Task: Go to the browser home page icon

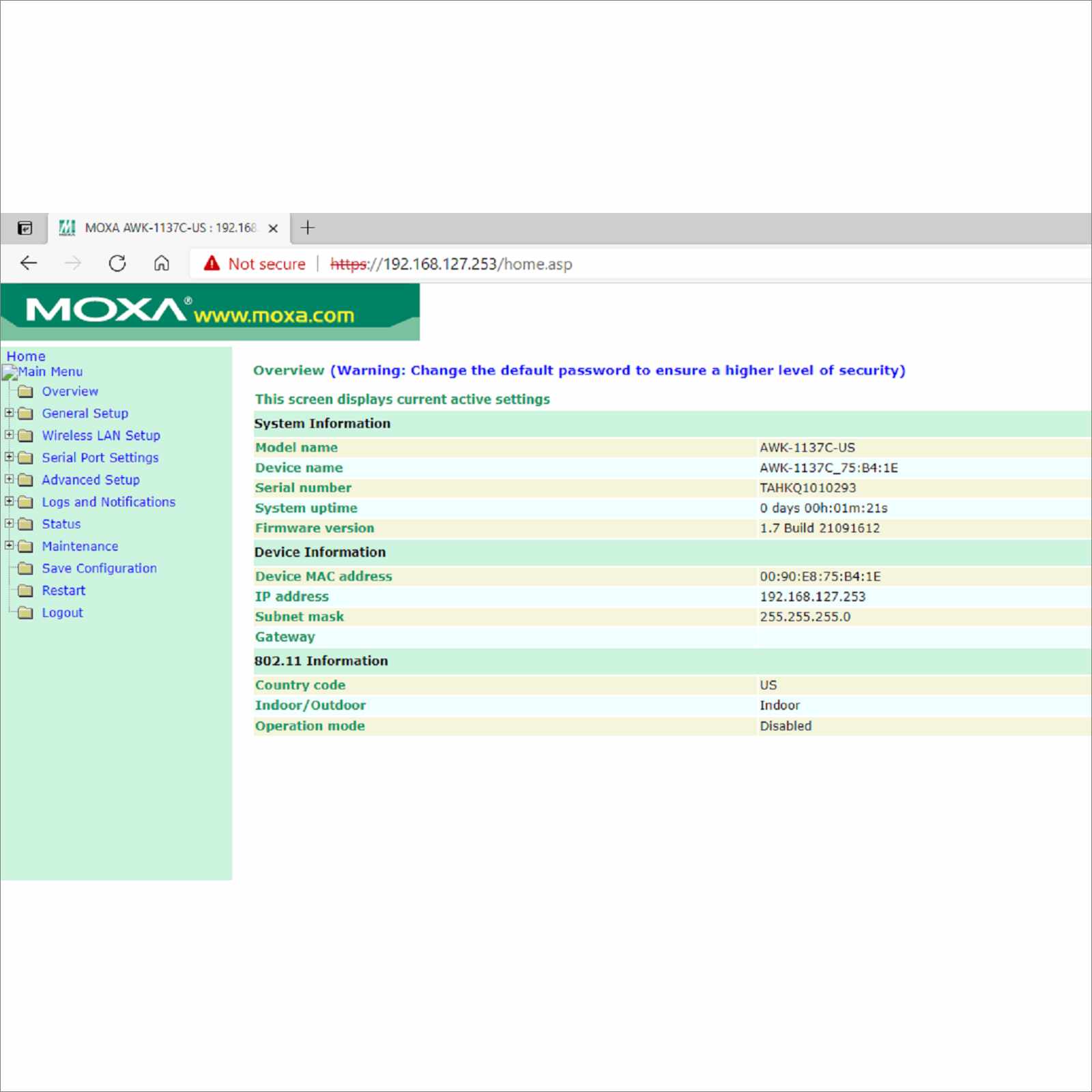Action: pos(162,263)
